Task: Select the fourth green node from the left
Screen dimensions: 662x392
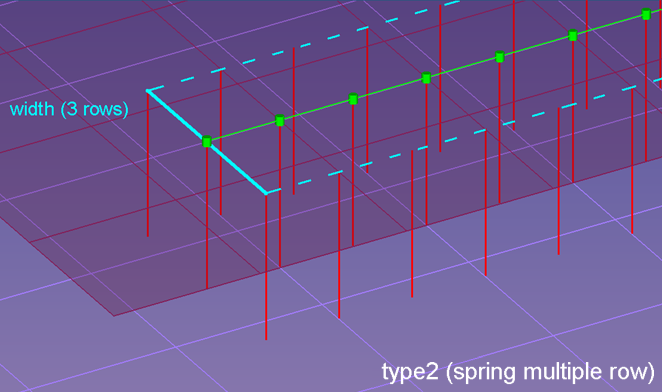Action: pos(426,78)
